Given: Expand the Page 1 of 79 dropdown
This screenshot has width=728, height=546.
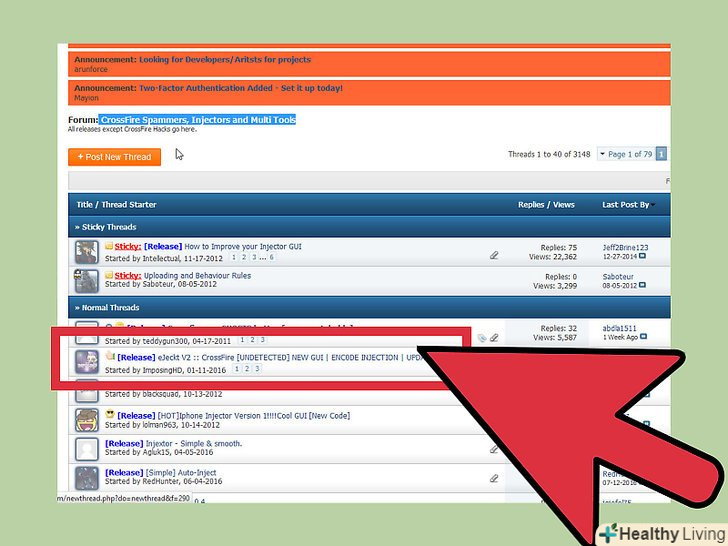Looking at the screenshot, I should (625, 154).
